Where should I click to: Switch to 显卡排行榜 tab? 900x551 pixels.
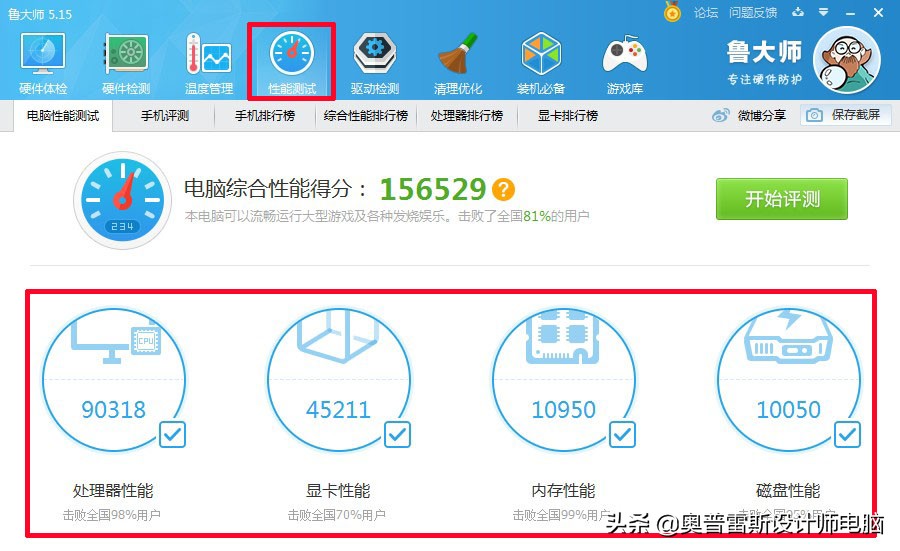coord(568,116)
